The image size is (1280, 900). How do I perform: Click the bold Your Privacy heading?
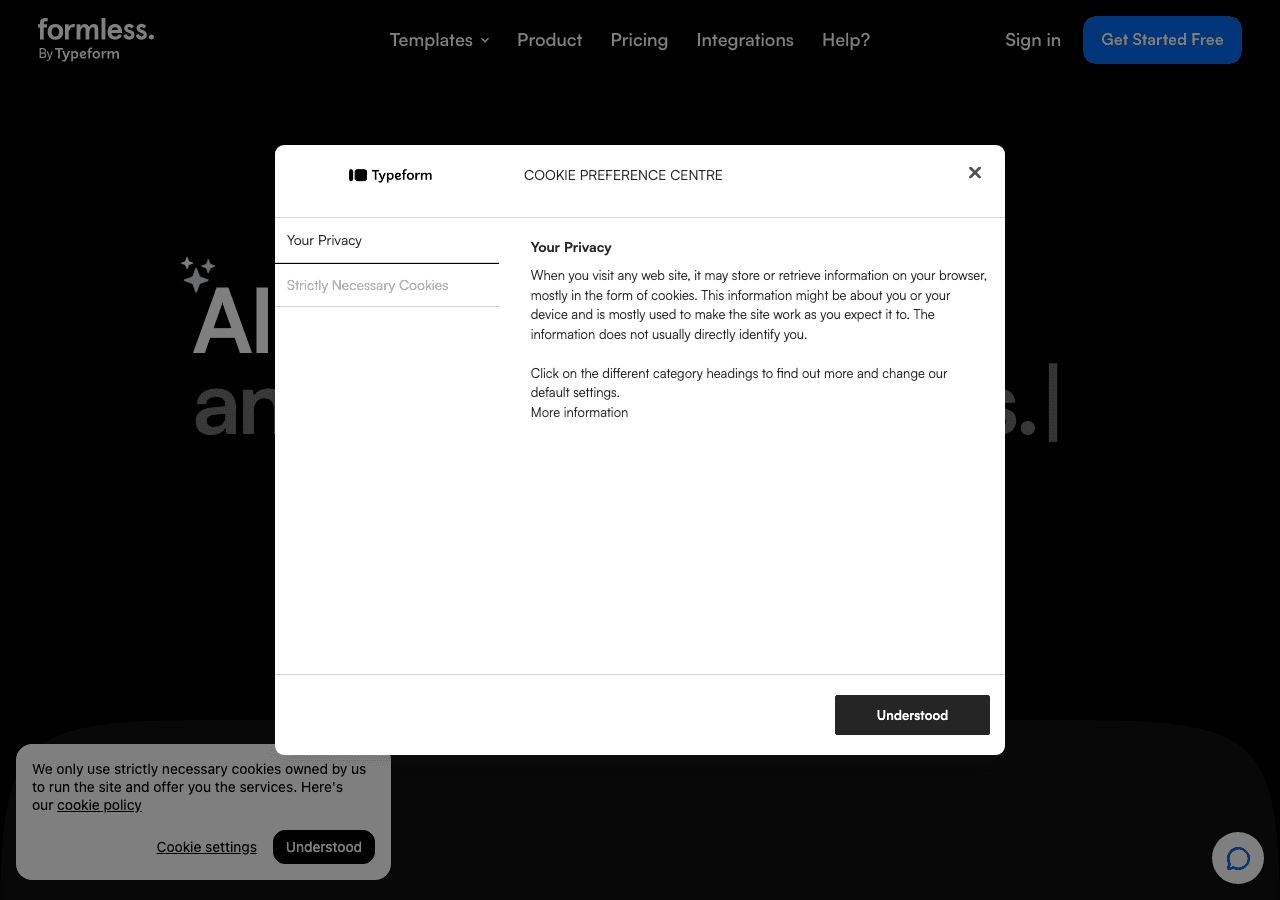pos(571,247)
